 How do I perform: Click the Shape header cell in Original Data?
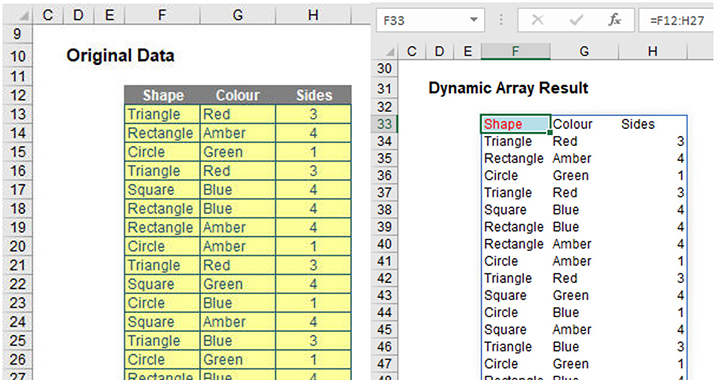pyautogui.click(x=163, y=95)
